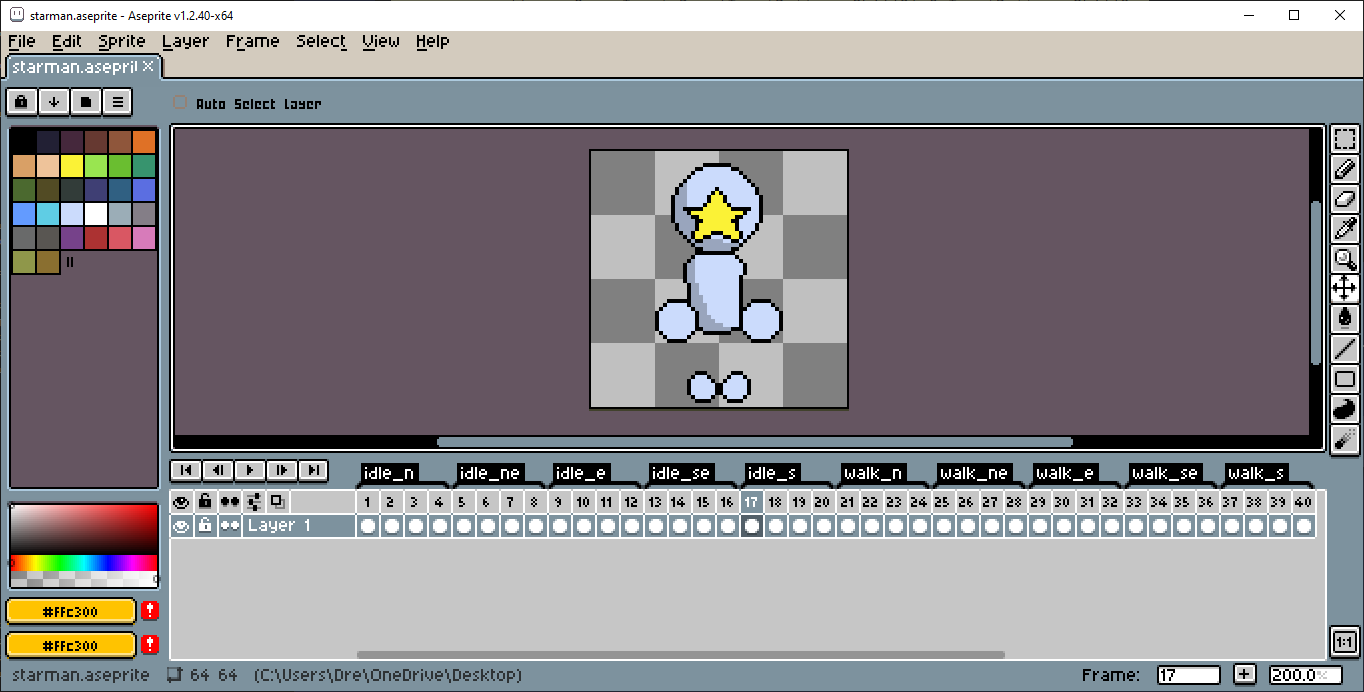
Task: Open the Layer menu
Action: [185, 41]
